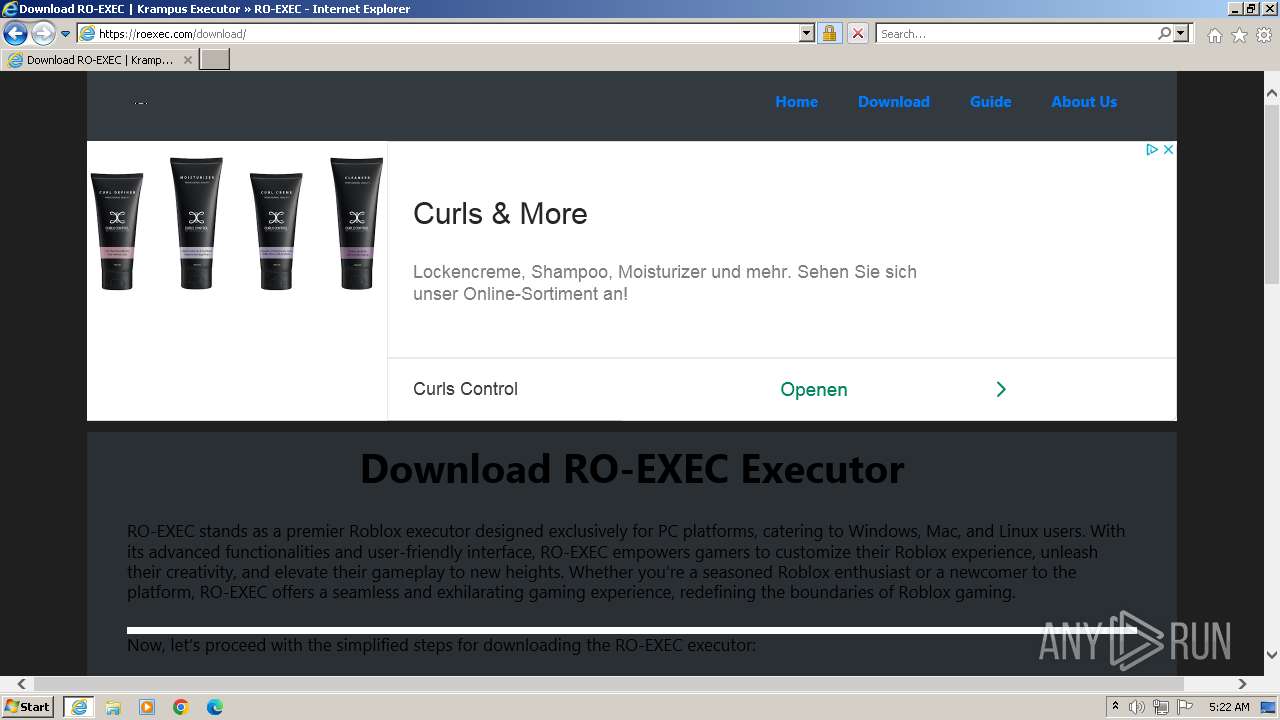Stop loading with the red X button
This screenshot has width=1280, height=720.
[857, 33]
